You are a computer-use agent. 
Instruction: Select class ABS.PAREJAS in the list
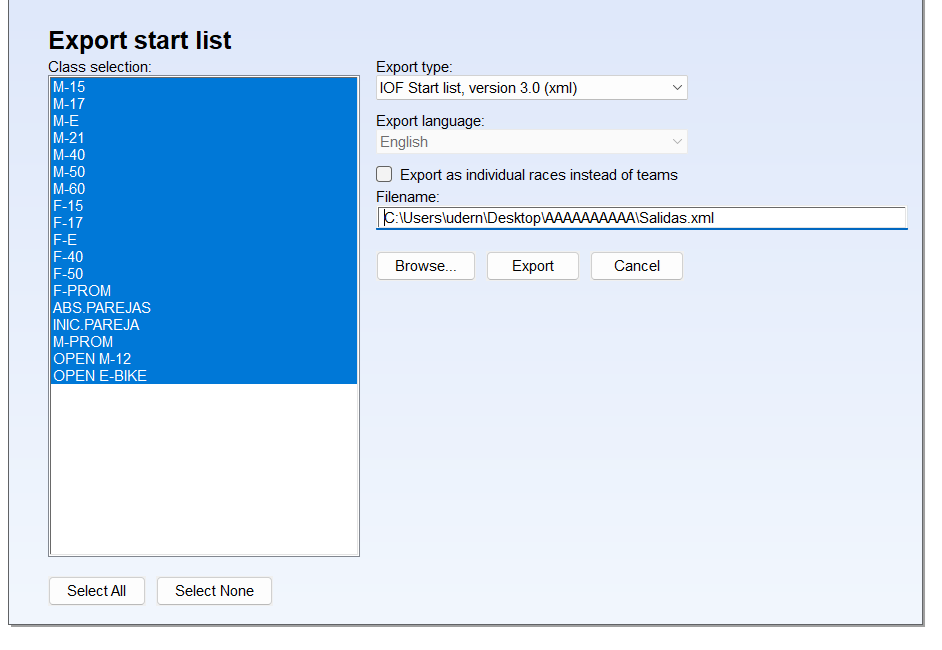[x=204, y=308]
